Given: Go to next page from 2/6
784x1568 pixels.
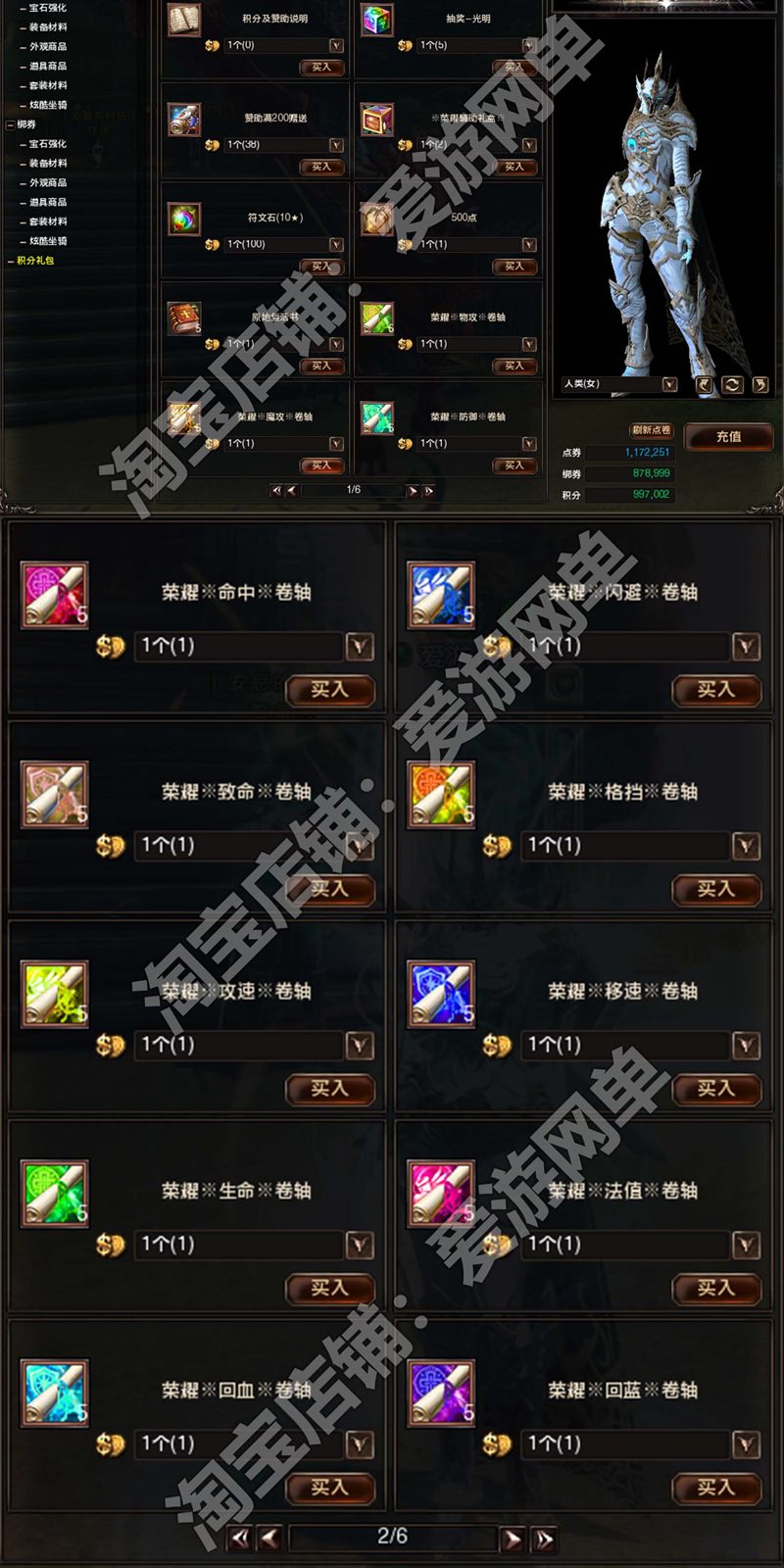Looking at the screenshot, I should pyautogui.click(x=512, y=1539).
